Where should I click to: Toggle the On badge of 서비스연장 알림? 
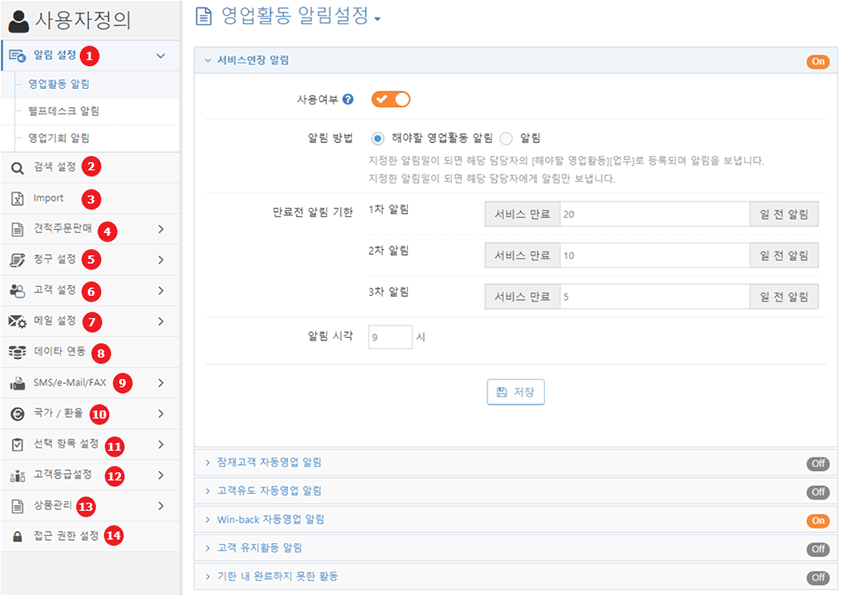(x=818, y=61)
